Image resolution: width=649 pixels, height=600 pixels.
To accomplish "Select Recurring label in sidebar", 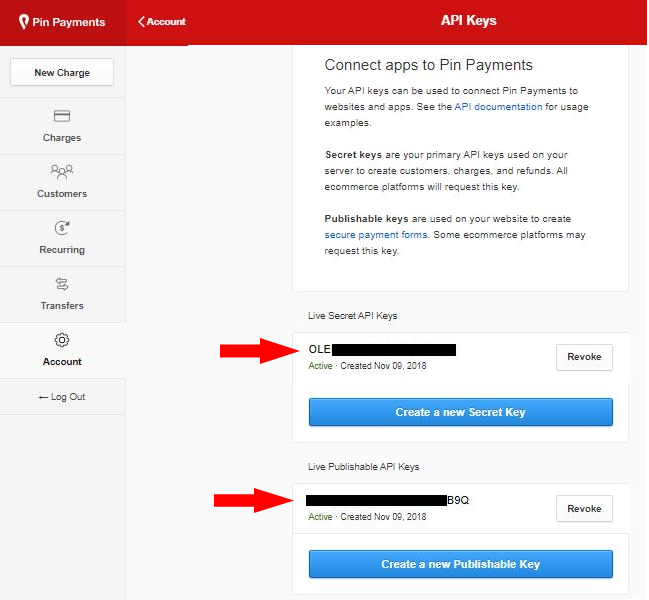I will coord(62,250).
